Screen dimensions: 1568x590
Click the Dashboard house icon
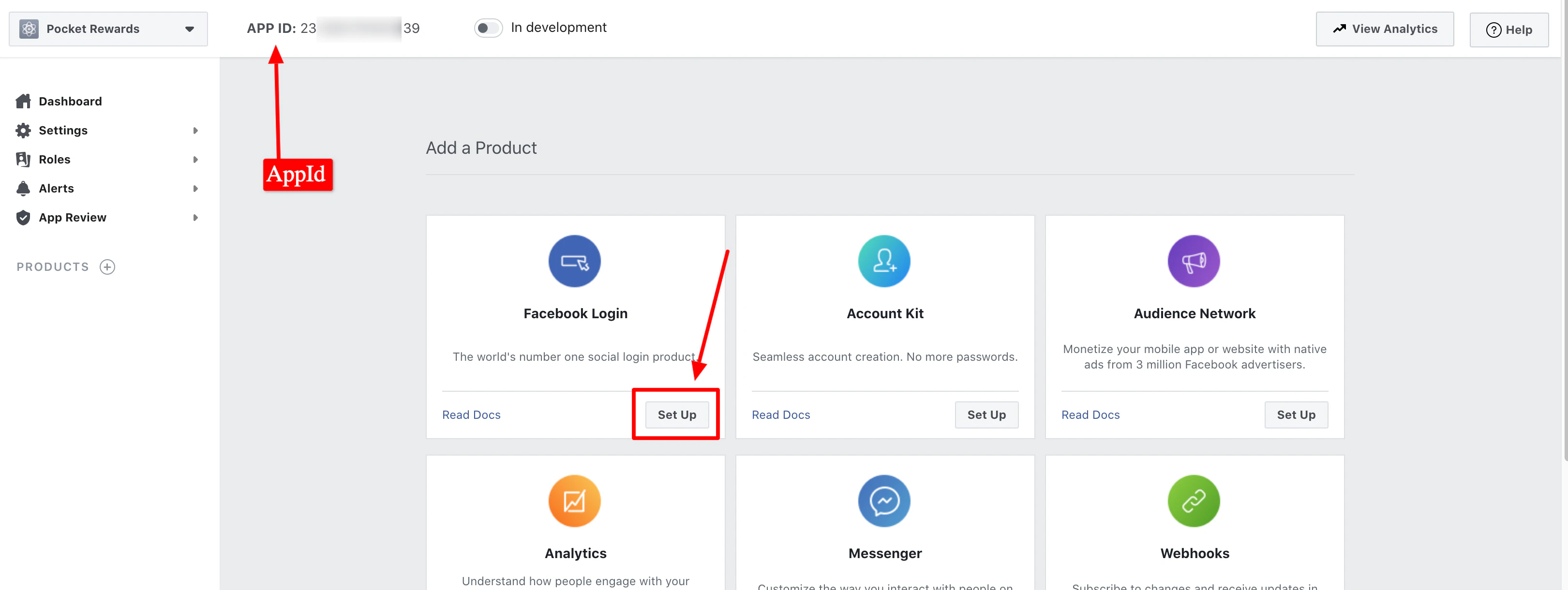pyautogui.click(x=23, y=101)
